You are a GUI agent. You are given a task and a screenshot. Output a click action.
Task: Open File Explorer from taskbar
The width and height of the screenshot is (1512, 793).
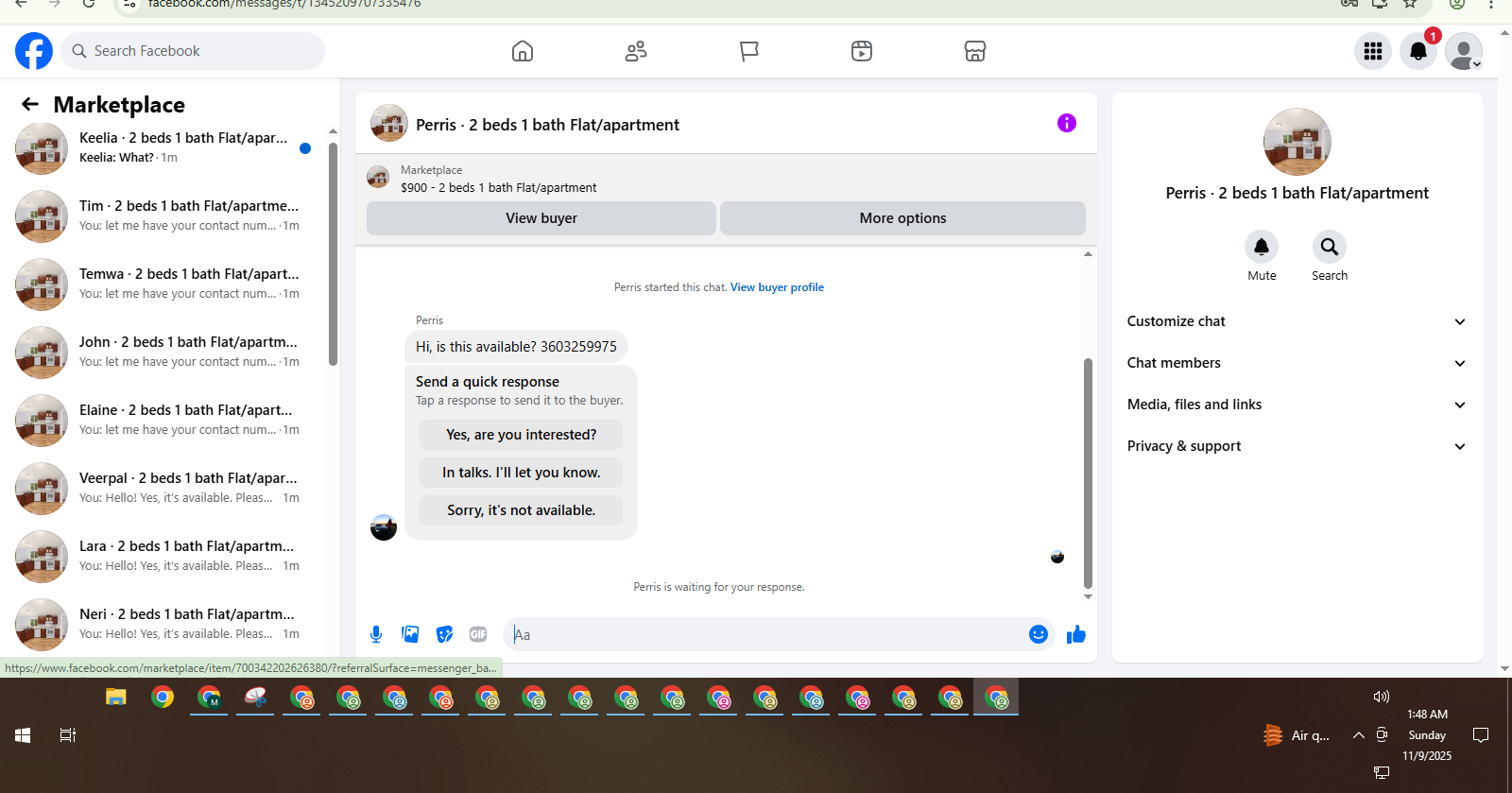[116, 698]
